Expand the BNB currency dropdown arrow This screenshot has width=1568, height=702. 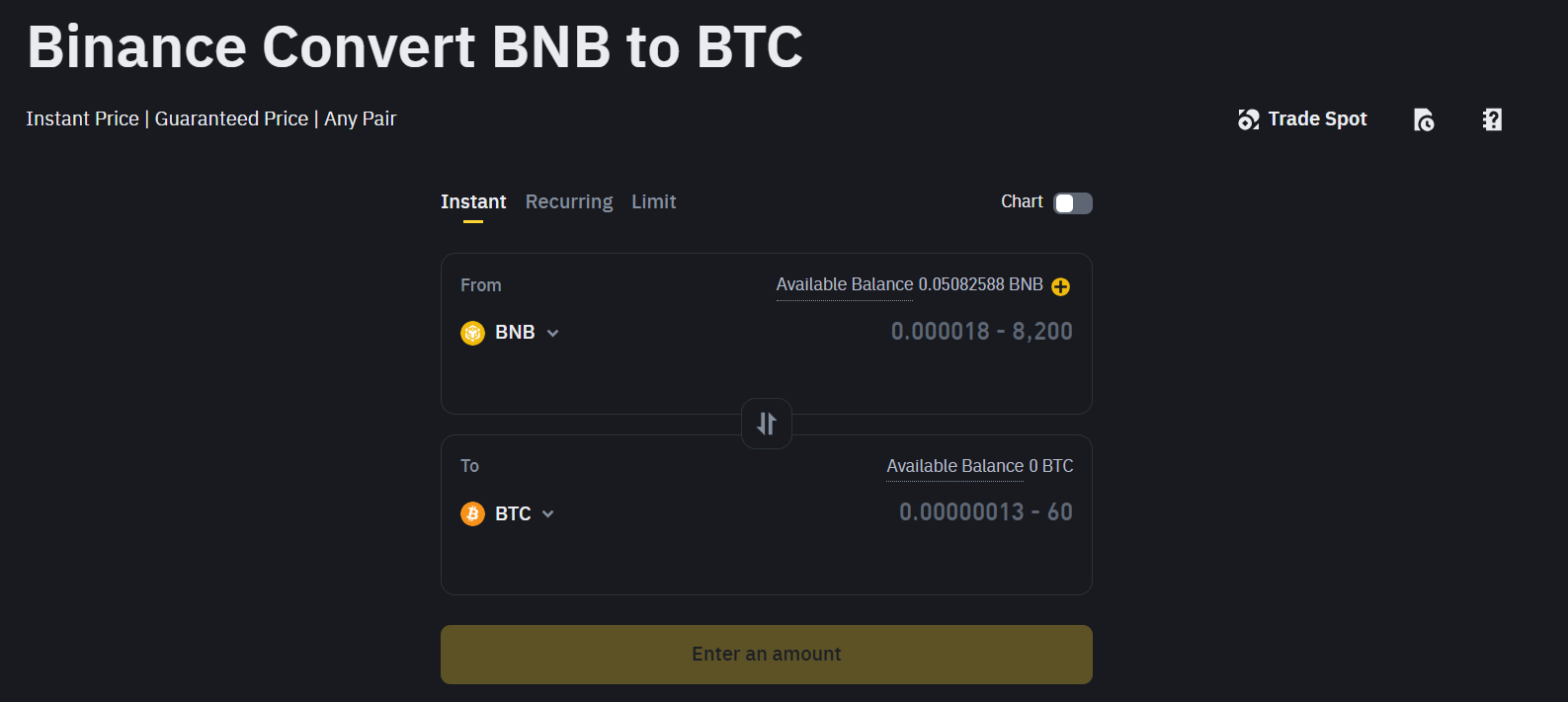pos(553,333)
